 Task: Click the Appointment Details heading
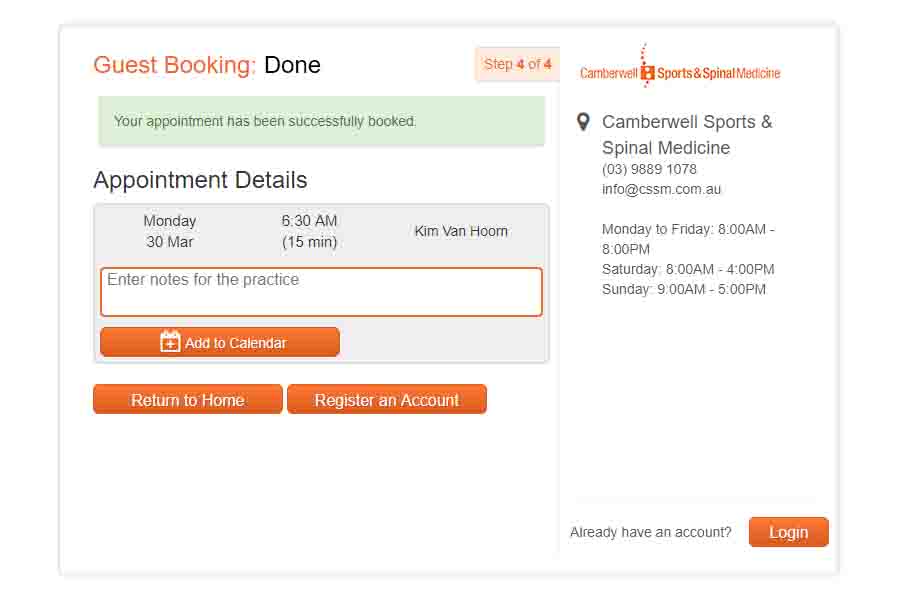click(x=200, y=180)
